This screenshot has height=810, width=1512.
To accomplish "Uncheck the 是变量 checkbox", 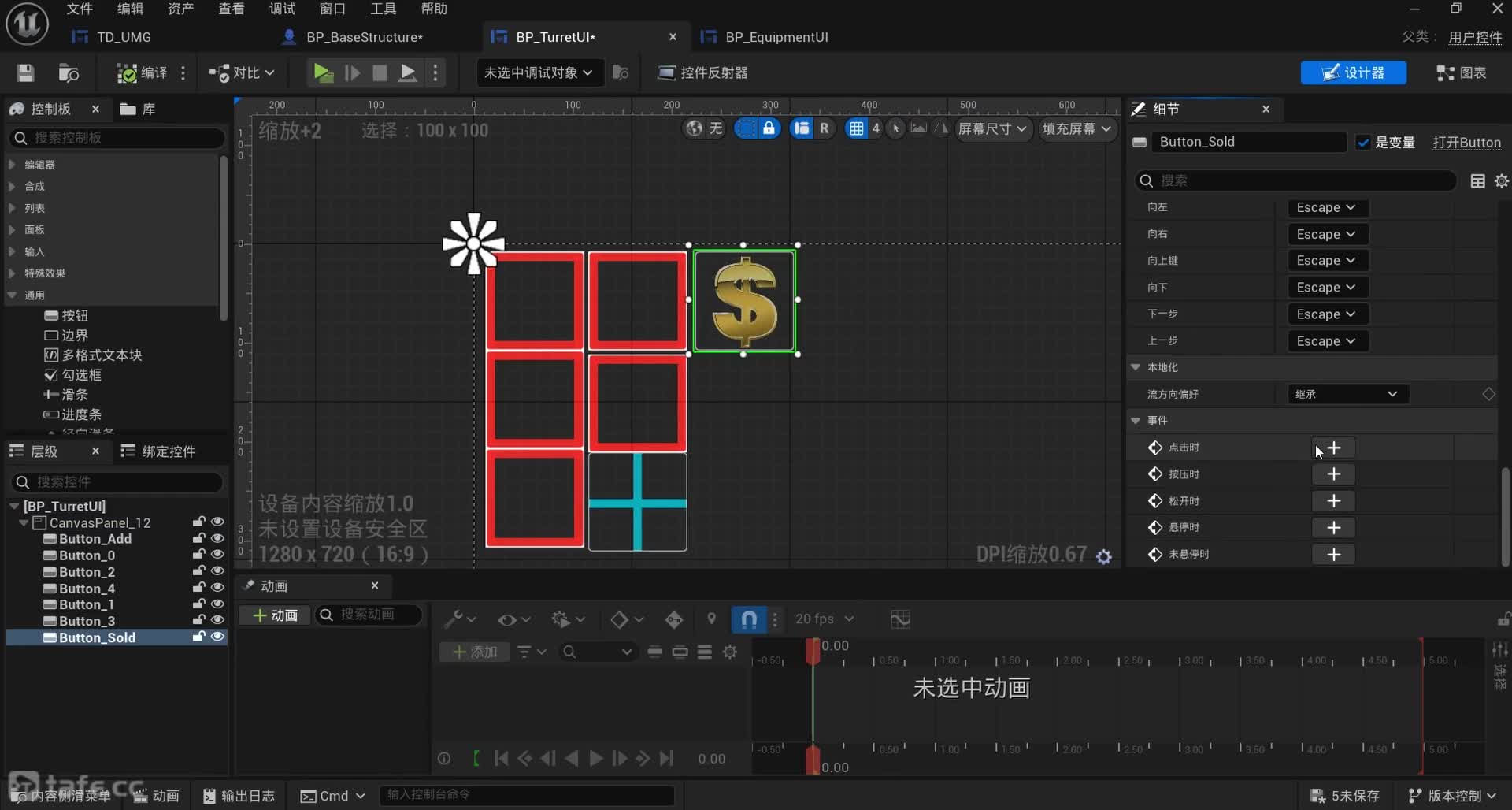I will click(1363, 143).
